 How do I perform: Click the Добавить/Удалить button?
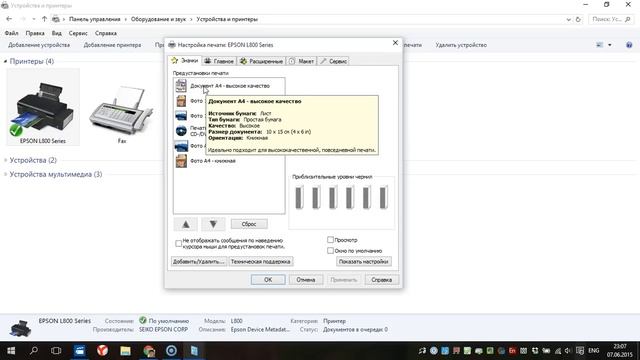click(x=198, y=262)
